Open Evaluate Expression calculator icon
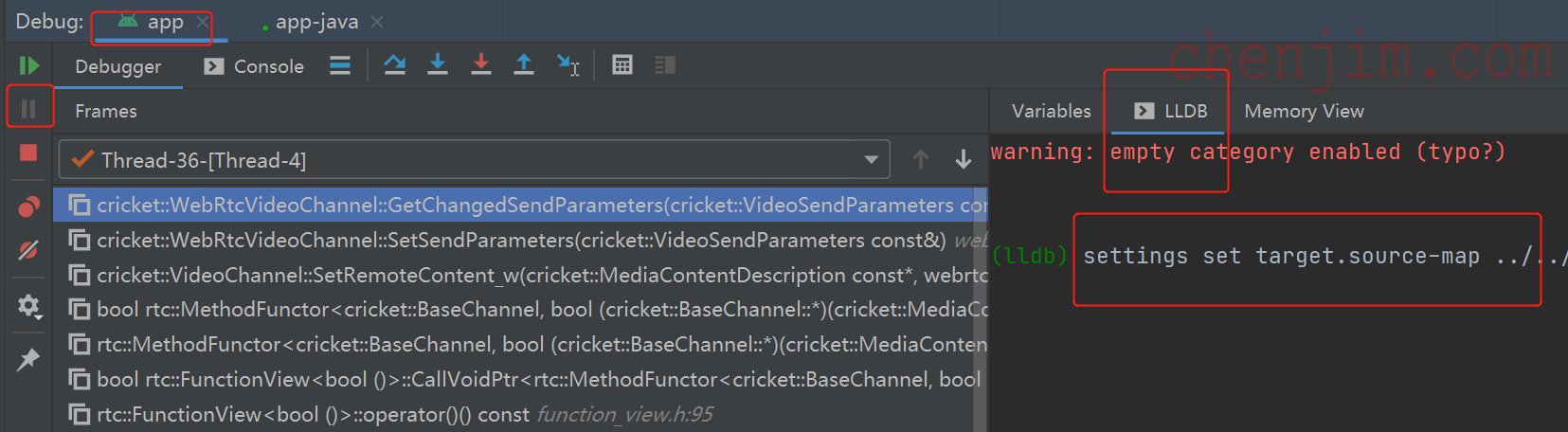The height and width of the screenshot is (432, 1568). (x=622, y=65)
